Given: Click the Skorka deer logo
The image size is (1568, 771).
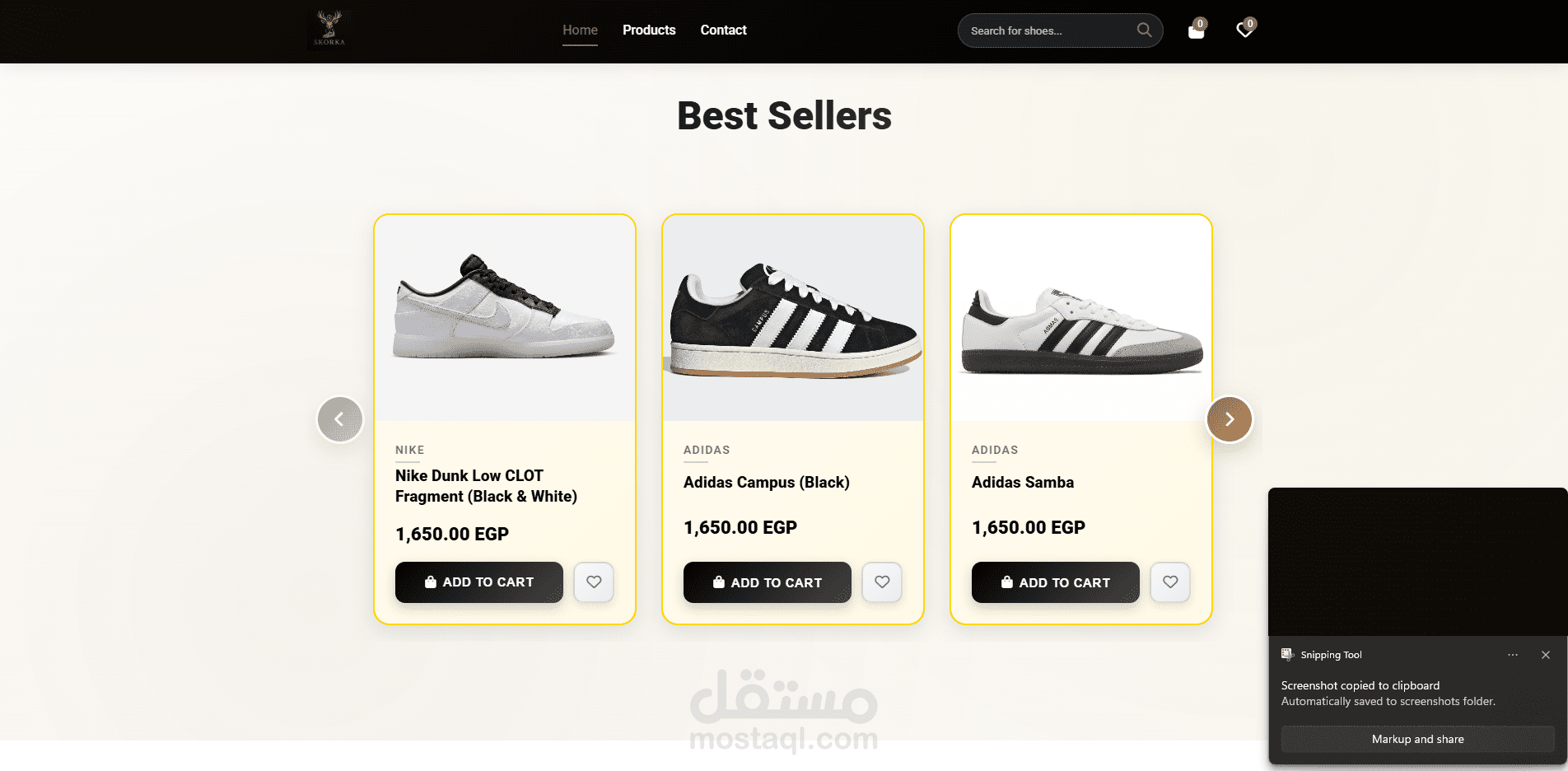Looking at the screenshot, I should [x=329, y=30].
